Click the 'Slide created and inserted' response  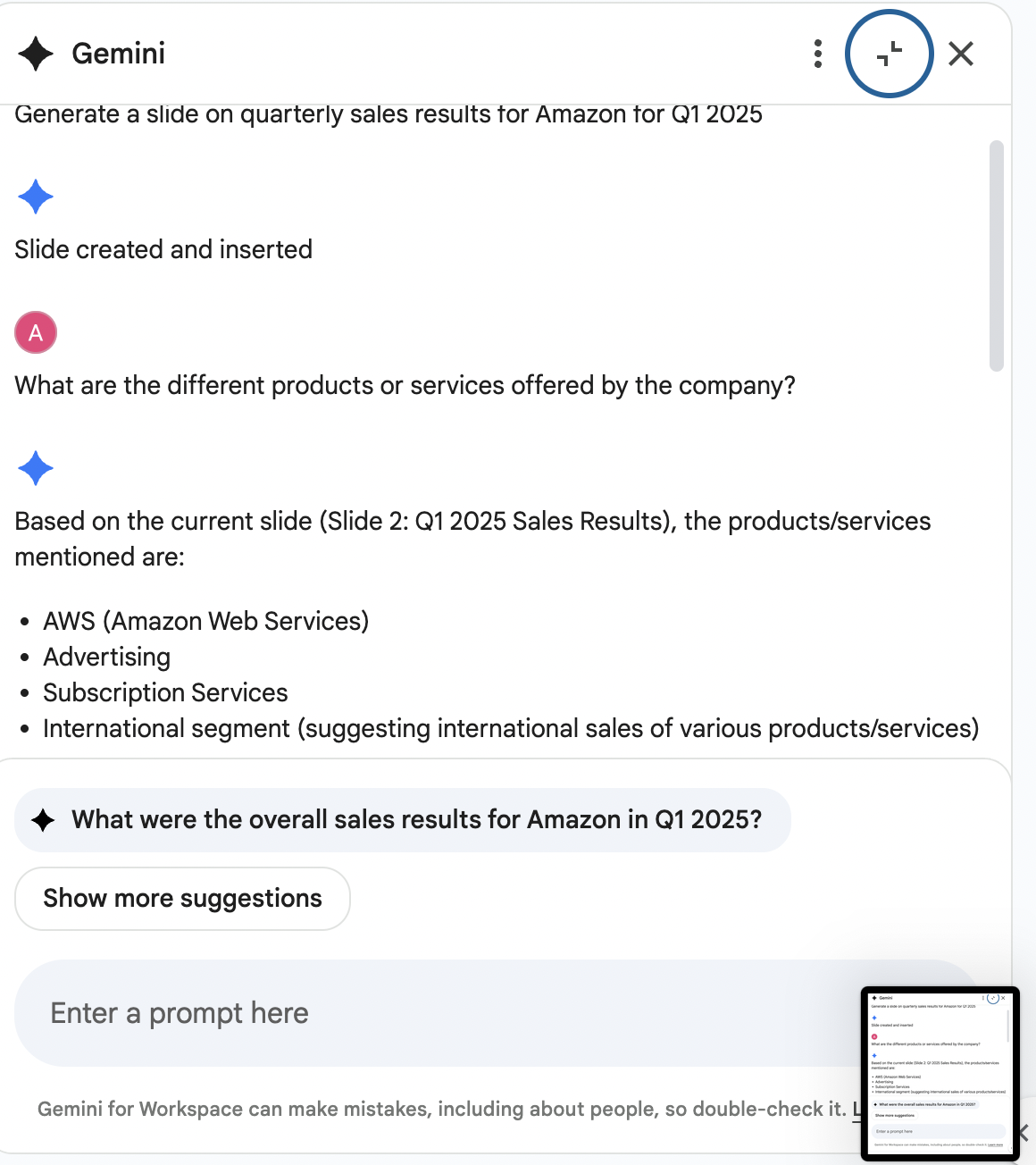point(163,249)
